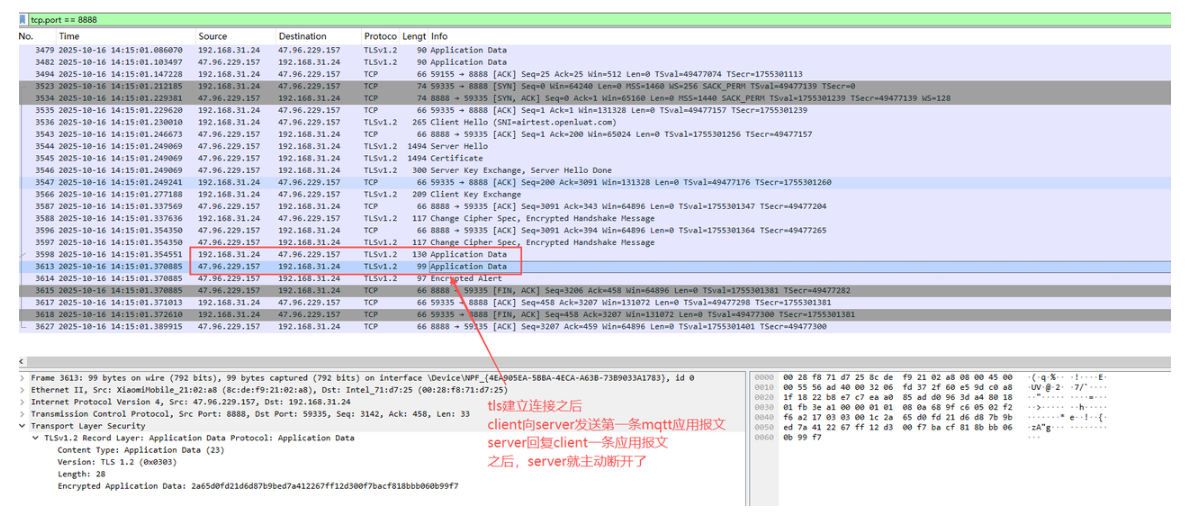This screenshot has width=1193, height=527.
Task: Select packet 3523 SYN row
Action: click(x=594, y=86)
